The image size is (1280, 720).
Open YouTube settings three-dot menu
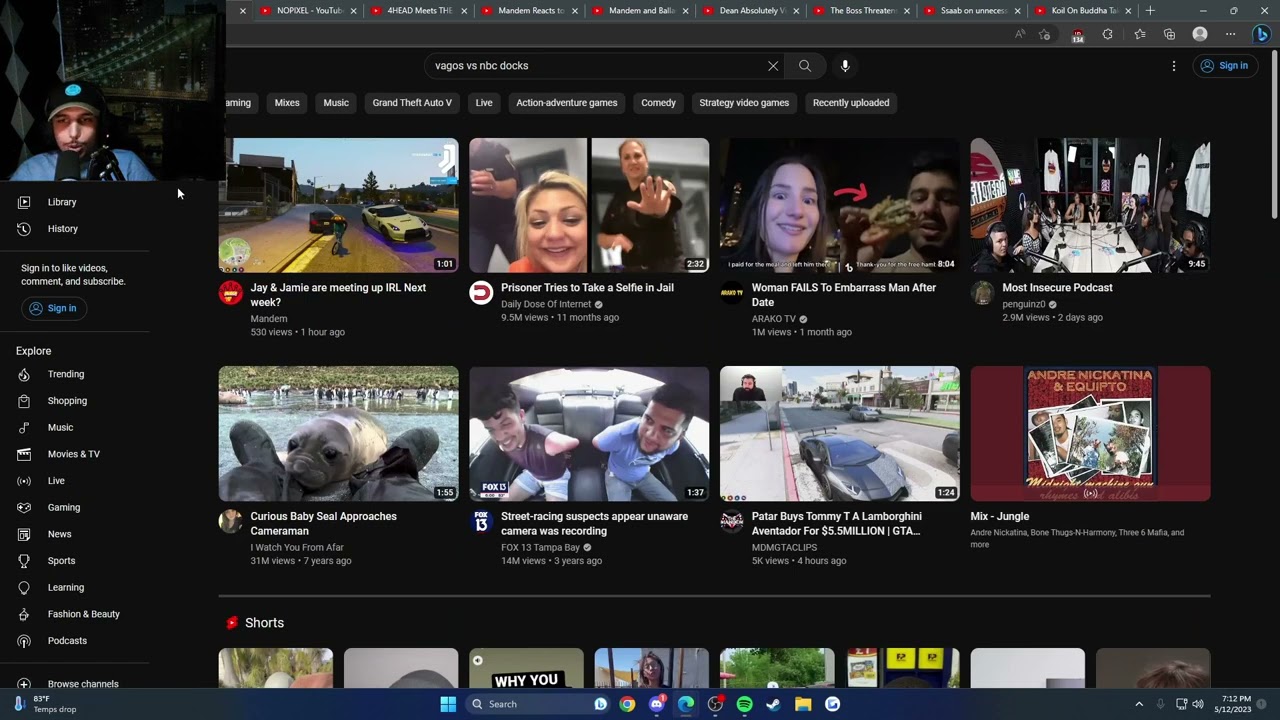pos(1174,66)
